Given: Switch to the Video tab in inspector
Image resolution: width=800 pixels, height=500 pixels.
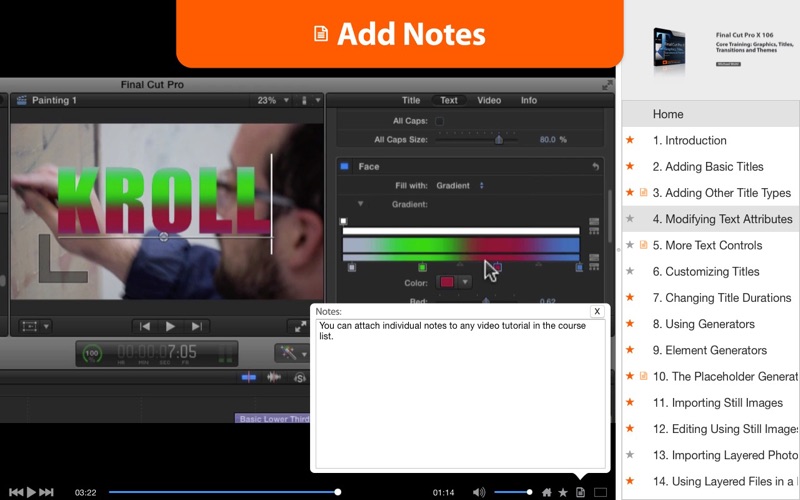Looking at the screenshot, I should [x=489, y=101].
